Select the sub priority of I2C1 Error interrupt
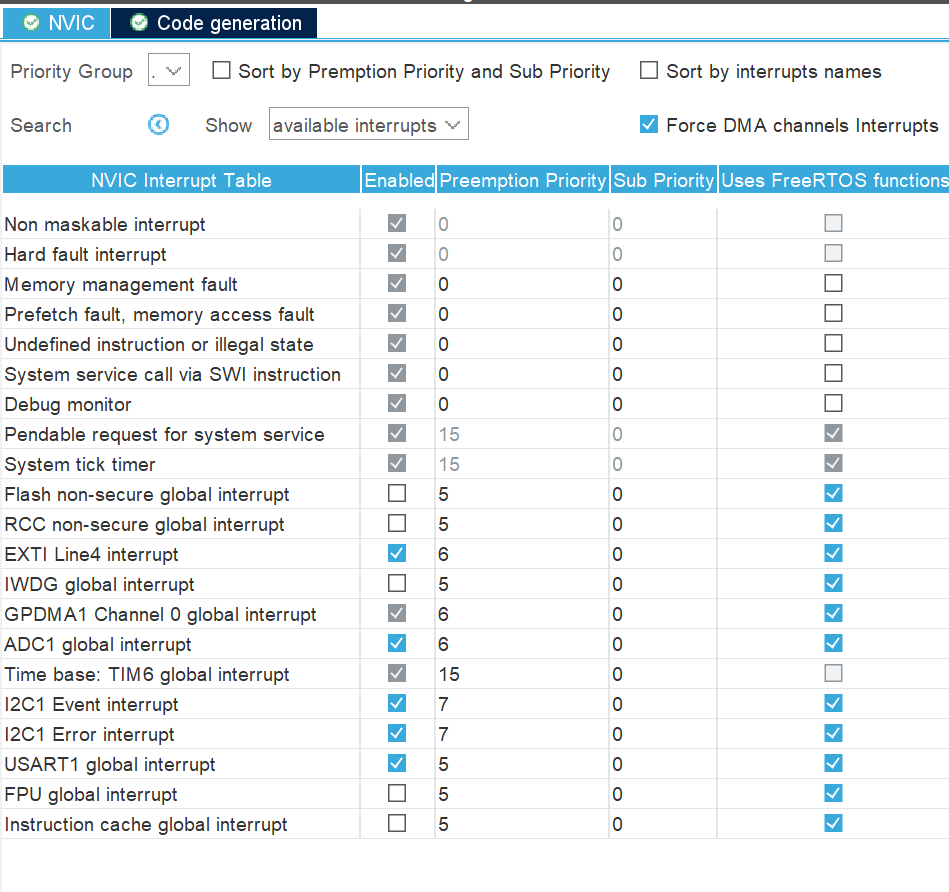949x892 pixels. pos(663,734)
